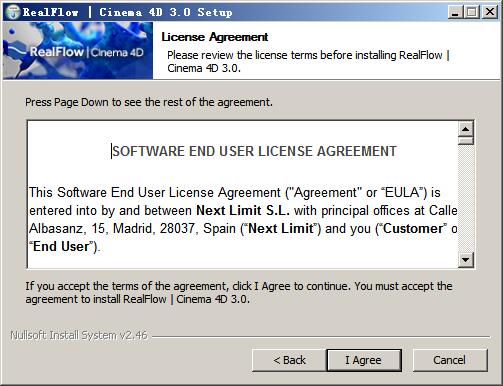503x386 pixels.
Task: Click the SOFTWARE END USER LICENSE AGREEMENT heading
Action: point(254,151)
